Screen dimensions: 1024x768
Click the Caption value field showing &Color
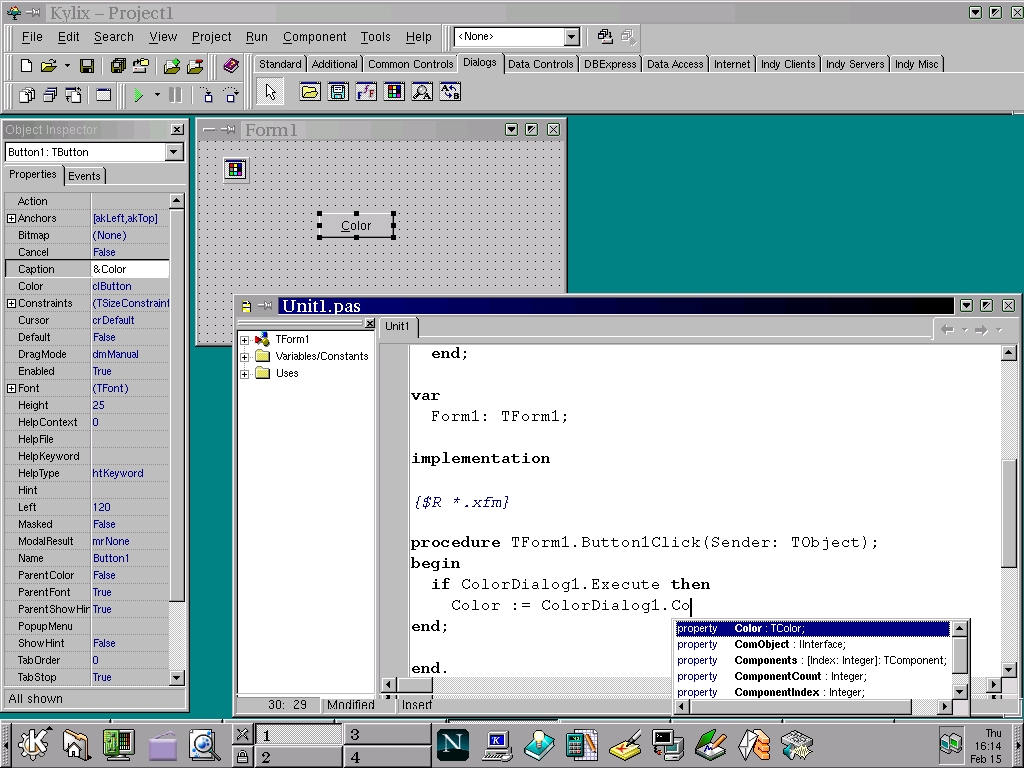130,269
